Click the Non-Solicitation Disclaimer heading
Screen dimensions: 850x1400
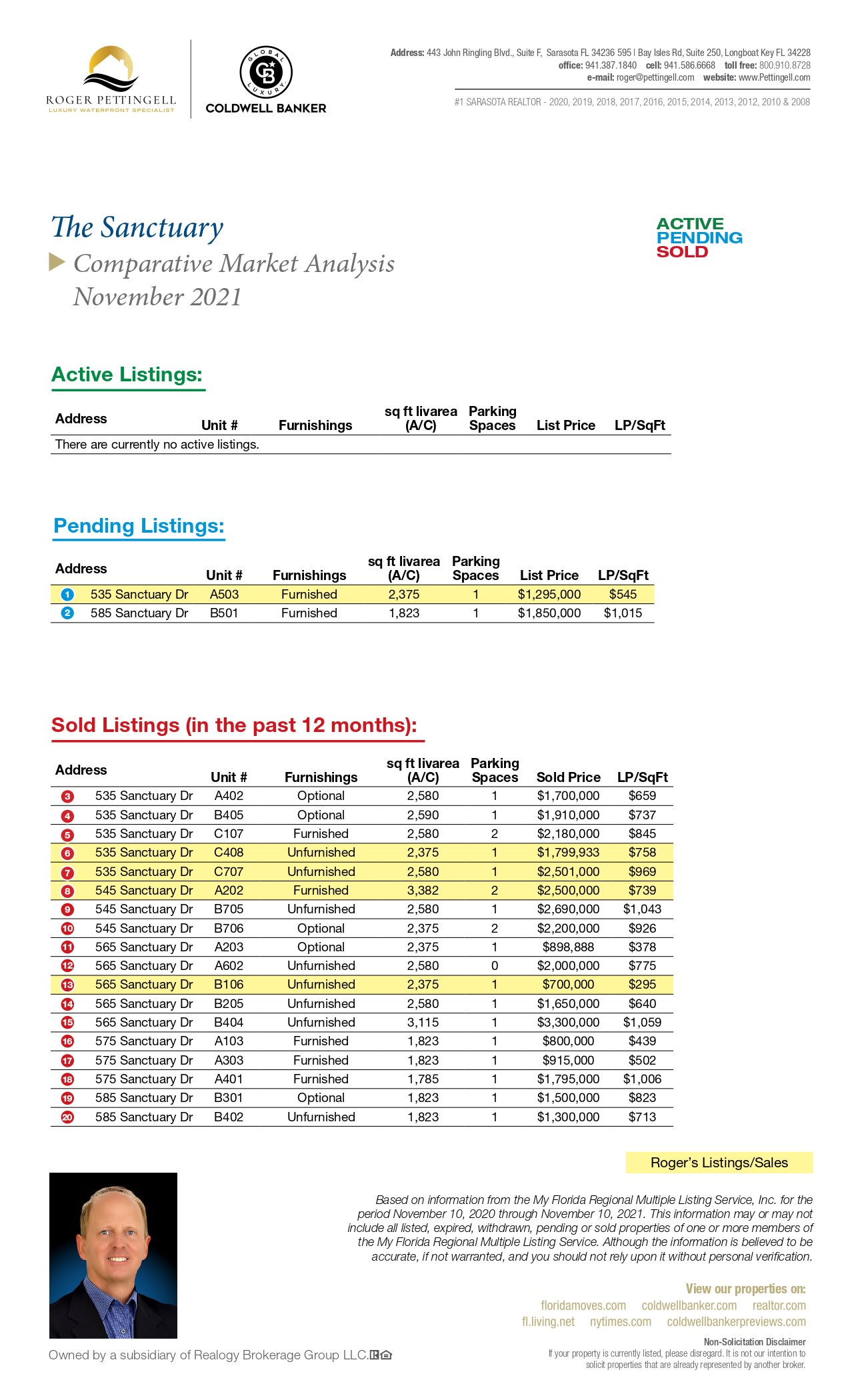[x=755, y=1342]
